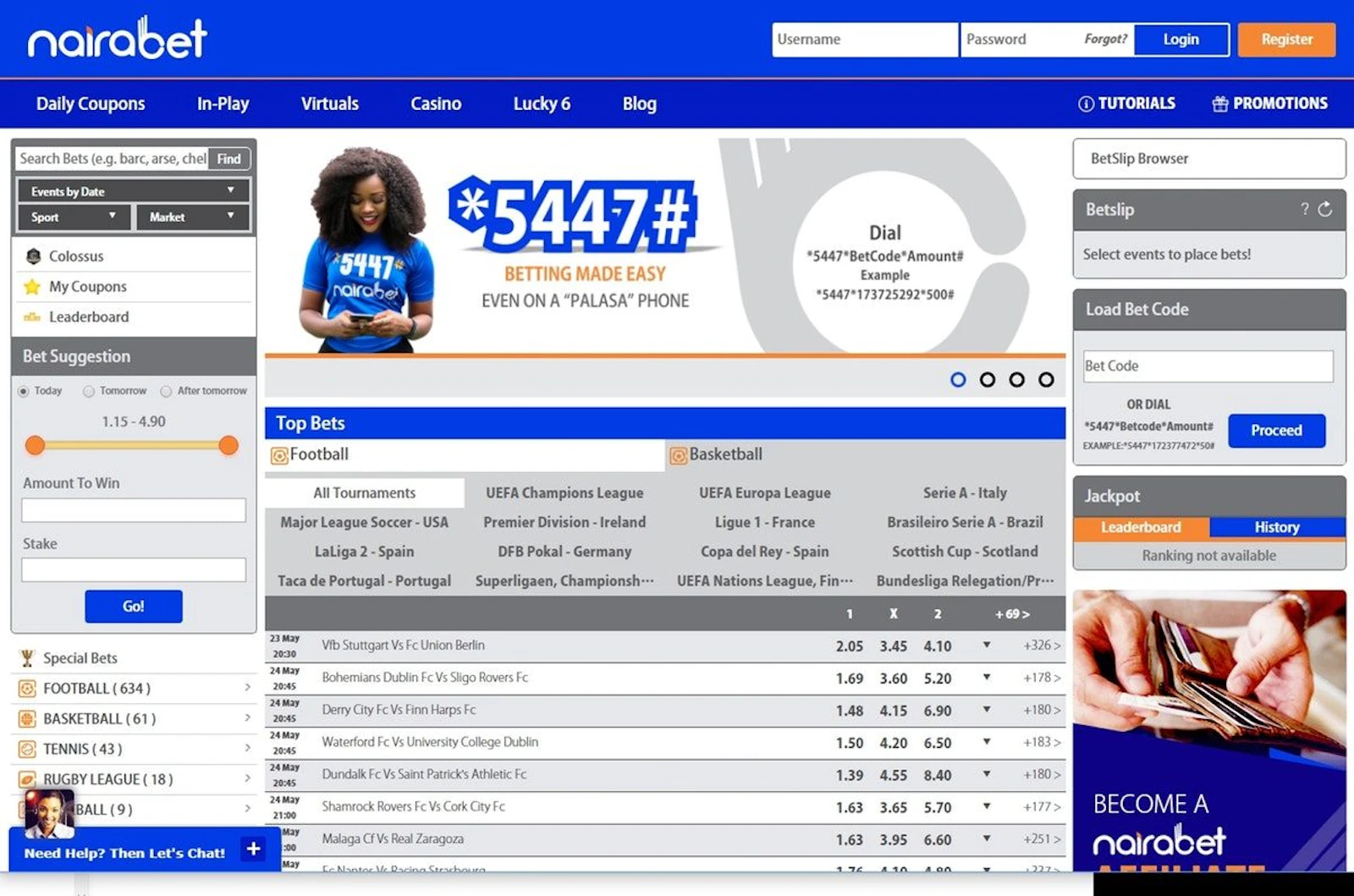This screenshot has height=896, width=1354.
Task: Select the Today radio button
Action: pyautogui.click(x=23, y=391)
